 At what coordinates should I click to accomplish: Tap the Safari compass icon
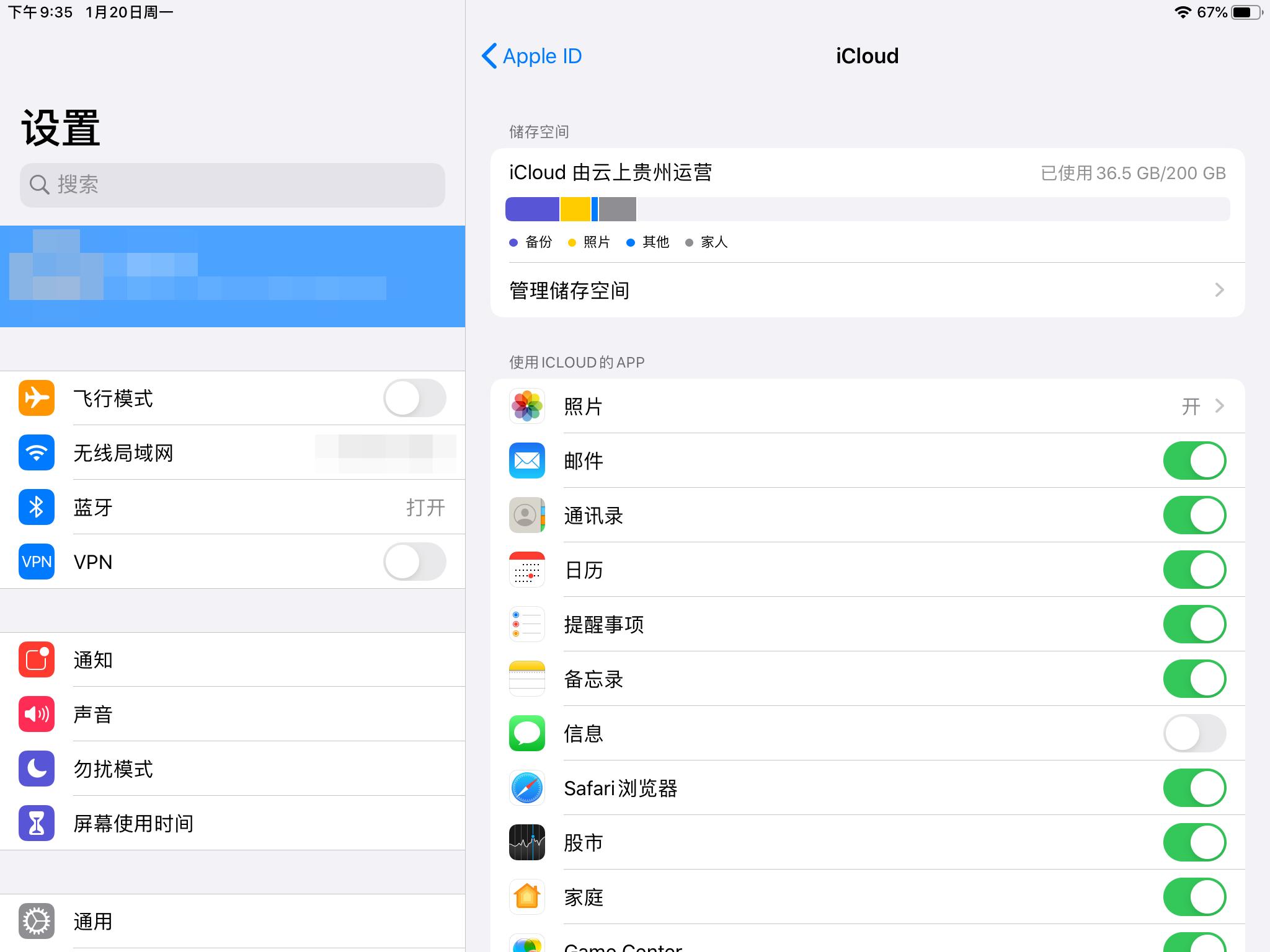click(x=526, y=788)
